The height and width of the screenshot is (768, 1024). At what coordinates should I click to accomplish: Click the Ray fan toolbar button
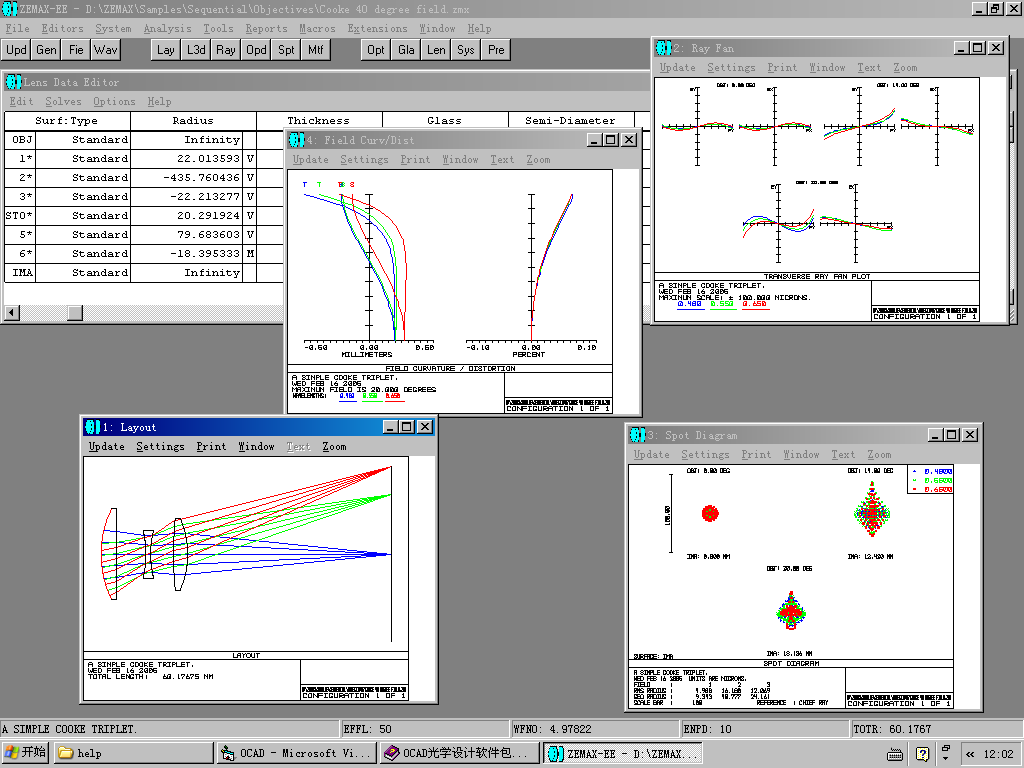pos(226,49)
